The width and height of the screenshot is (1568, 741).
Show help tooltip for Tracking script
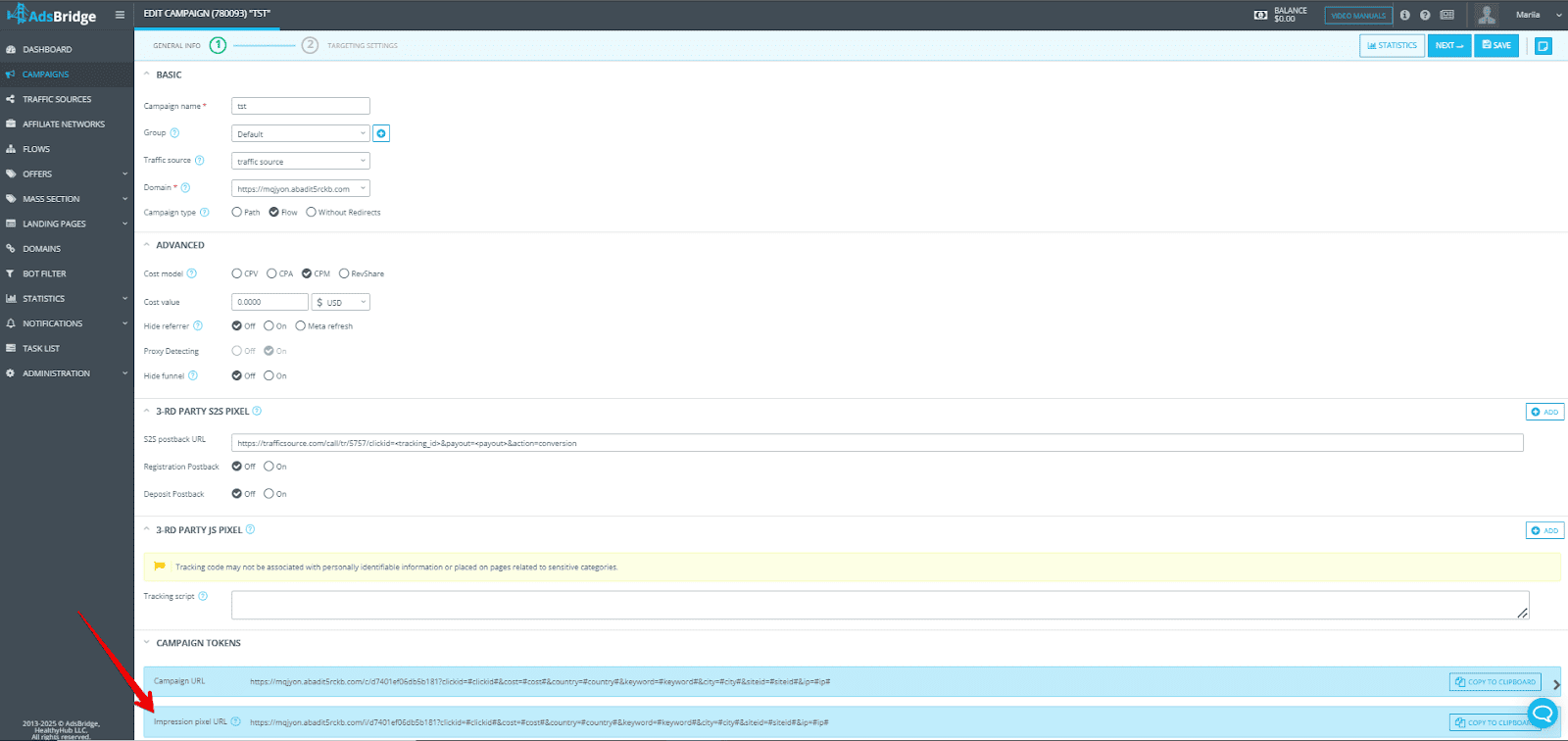[203, 596]
